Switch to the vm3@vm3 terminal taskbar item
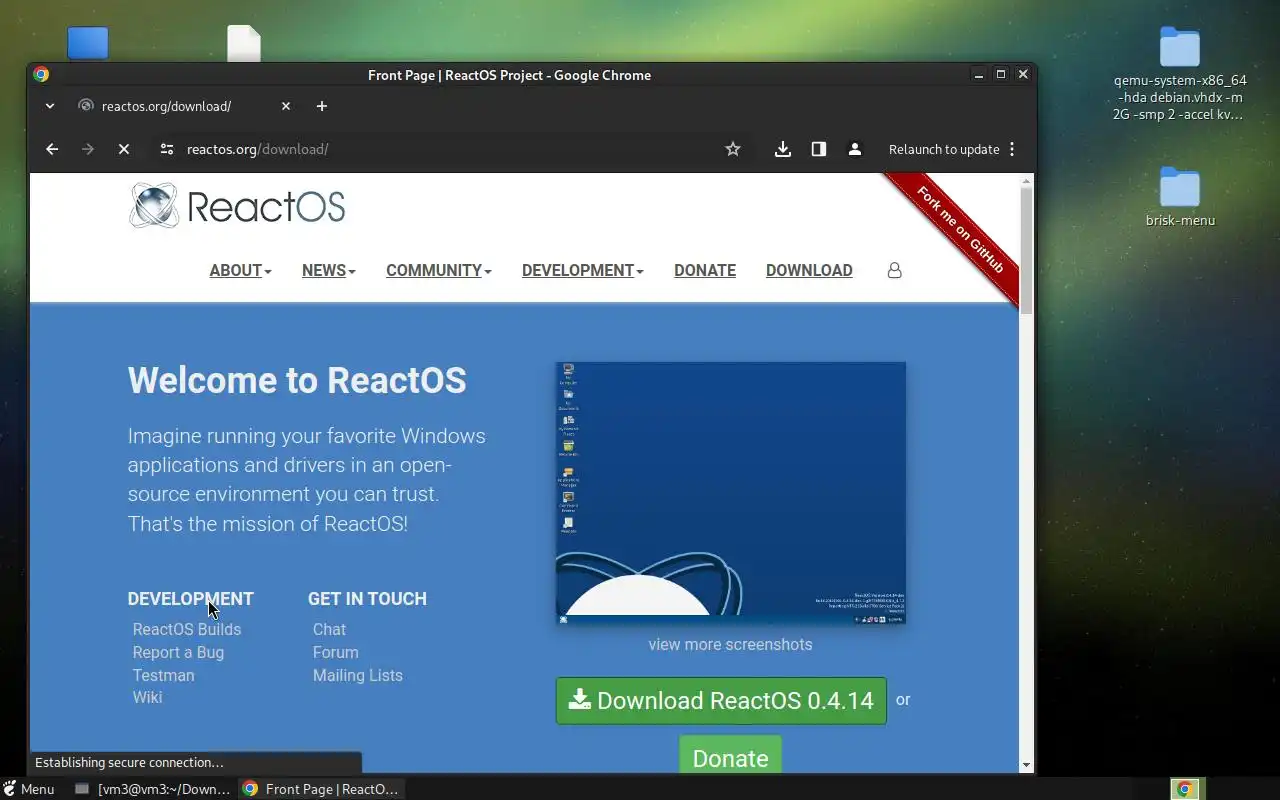This screenshot has width=1280, height=800. tap(152, 789)
